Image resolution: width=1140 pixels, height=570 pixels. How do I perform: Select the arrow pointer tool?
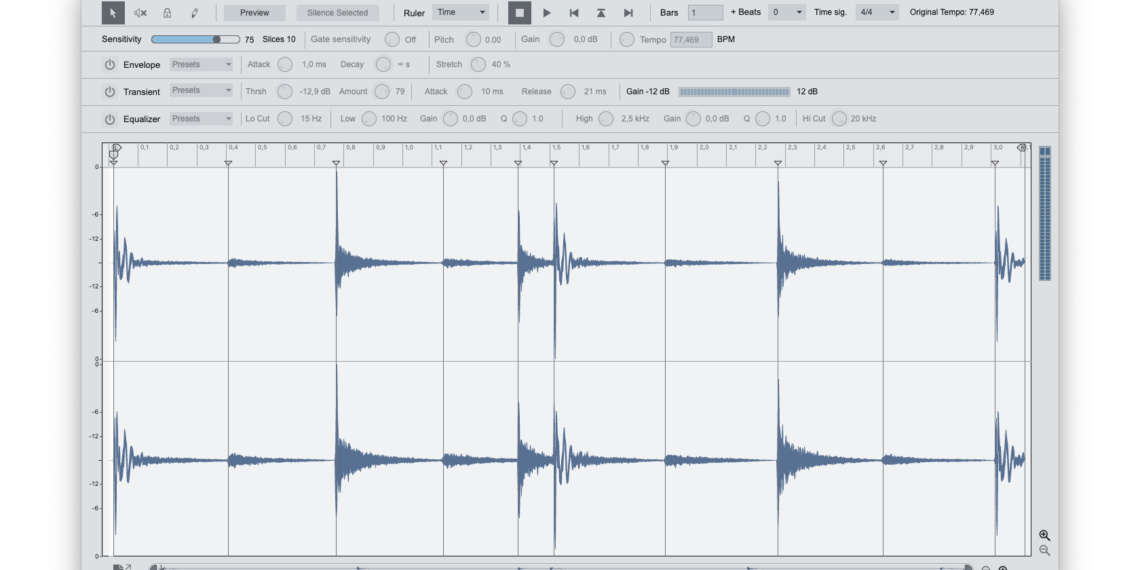coord(113,13)
